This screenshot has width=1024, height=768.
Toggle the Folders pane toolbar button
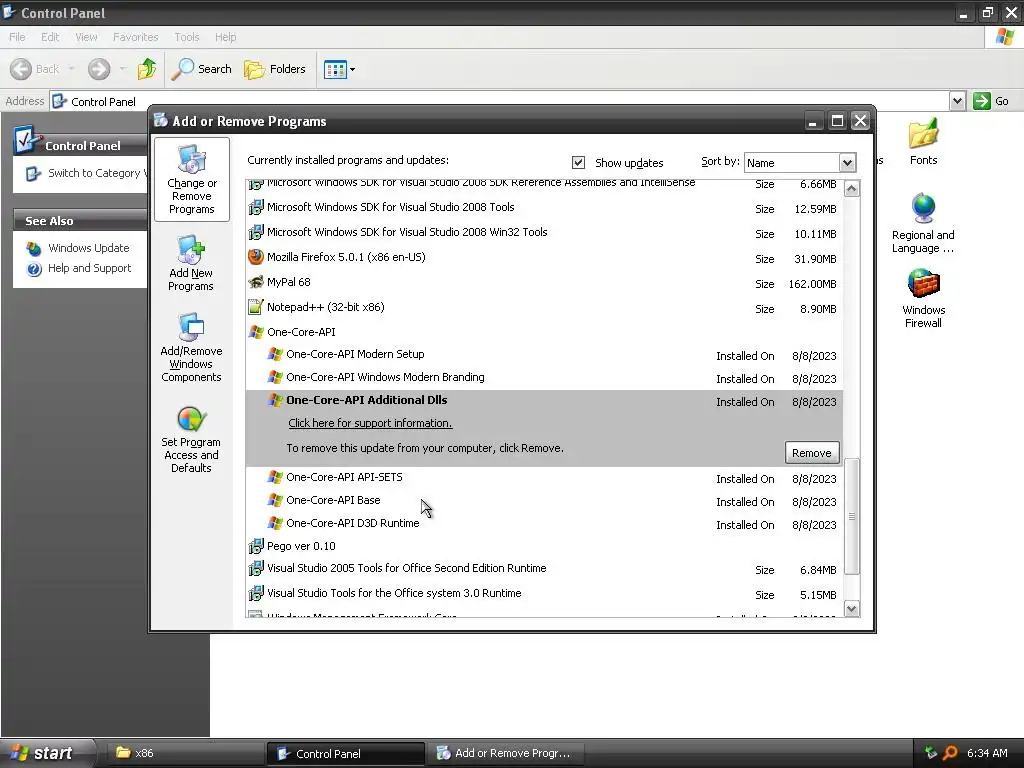[274, 69]
